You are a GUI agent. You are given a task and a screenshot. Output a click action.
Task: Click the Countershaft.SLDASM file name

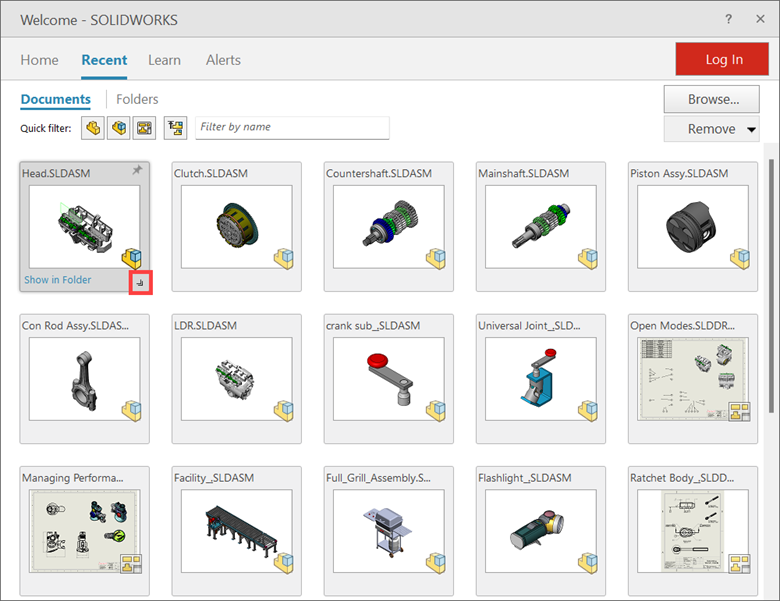click(x=379, y=173)
